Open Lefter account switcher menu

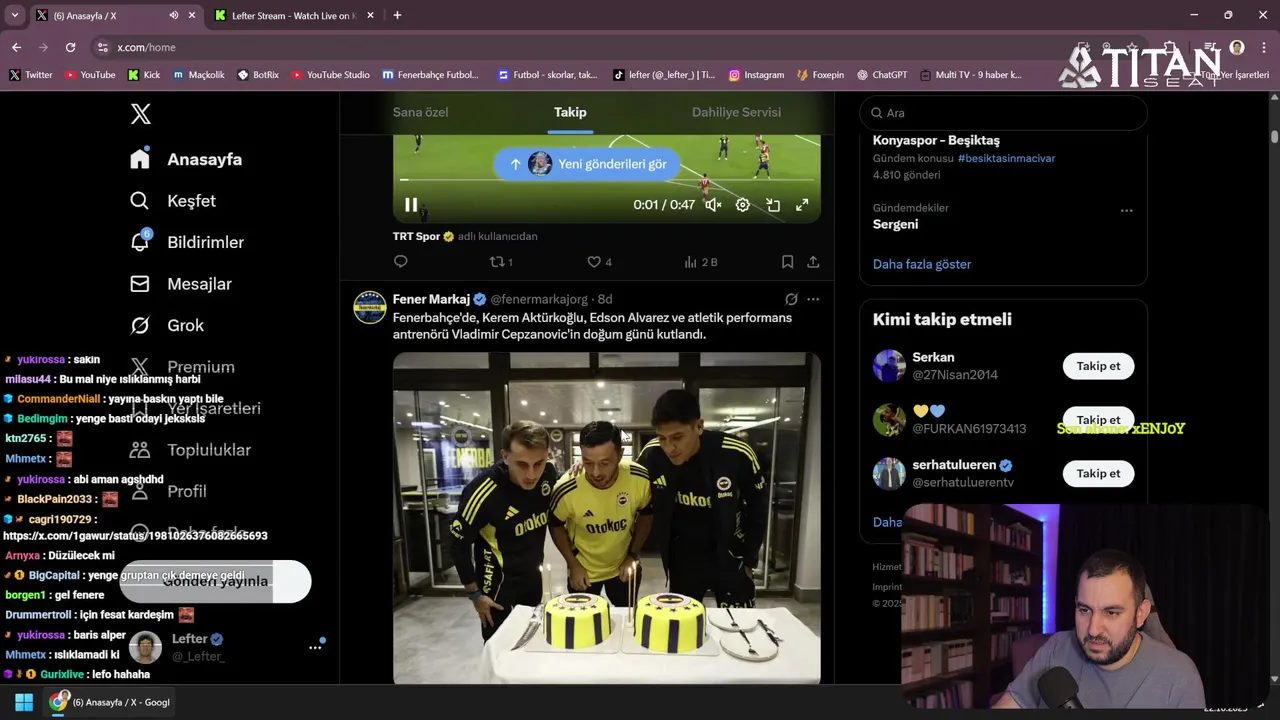click(x=315, y=648)
